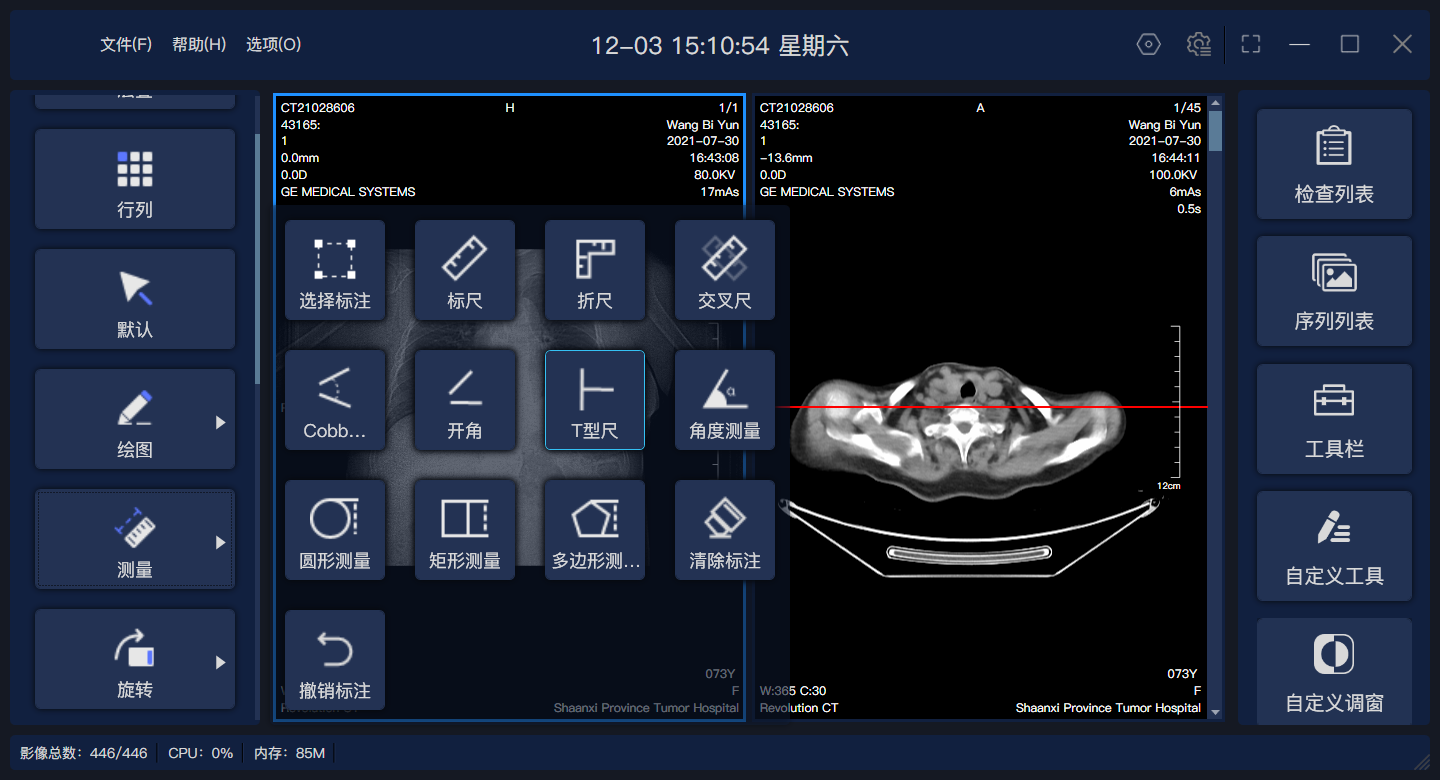This screenshot has height=780, width=1440.
Task: Click the 选择标注 select annotation tool
Action: pyautogui.click(x=335, y=270)
